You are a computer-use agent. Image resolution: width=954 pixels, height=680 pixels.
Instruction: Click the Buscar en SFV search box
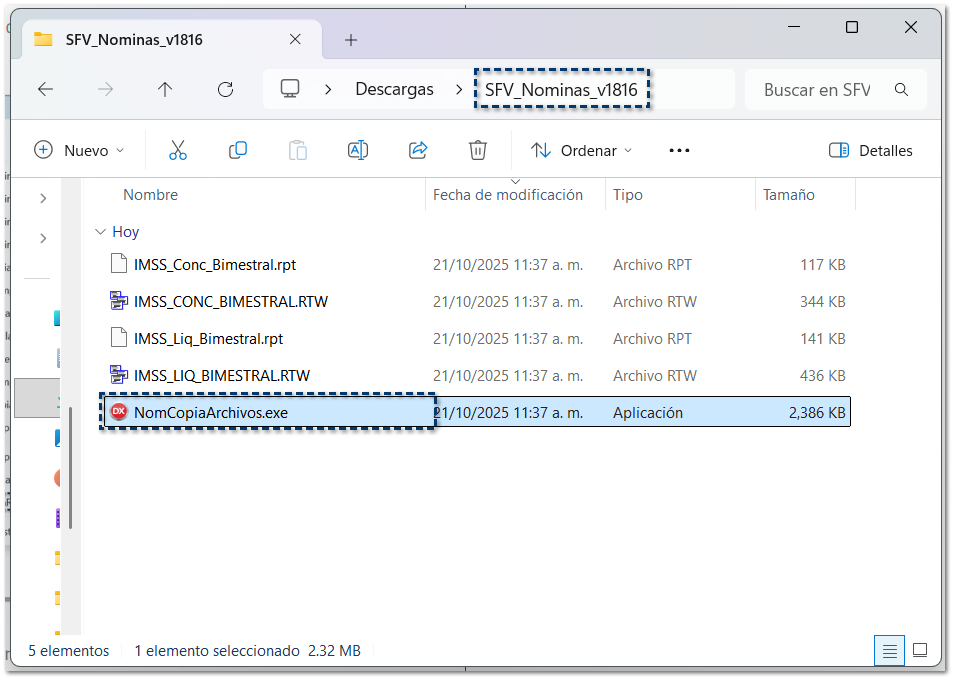pyautogui.click(x=818, y=90)
